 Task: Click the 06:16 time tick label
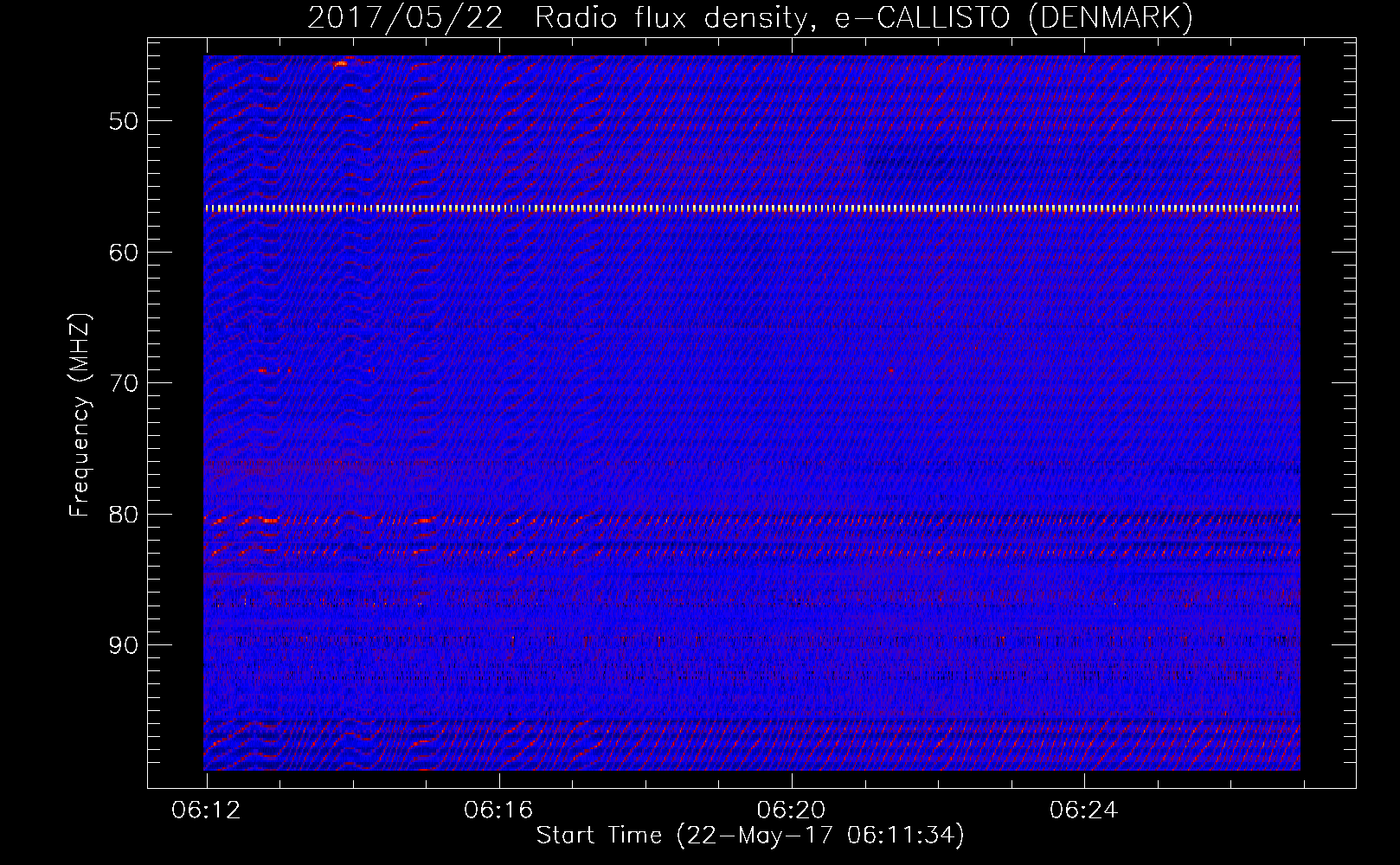point(498,811)
